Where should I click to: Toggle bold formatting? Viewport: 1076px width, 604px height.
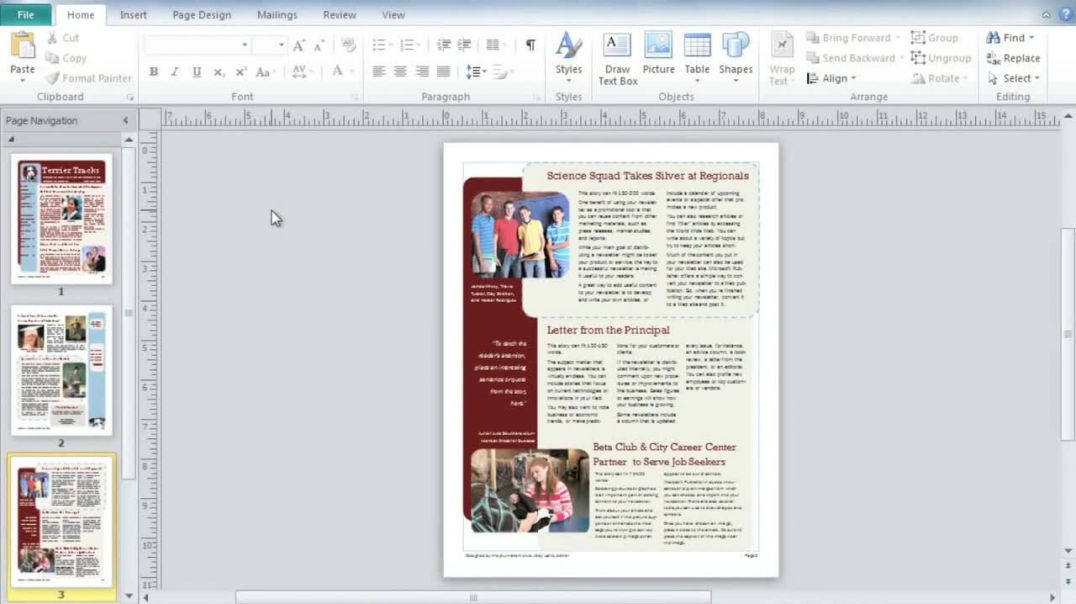click(154, 71)
